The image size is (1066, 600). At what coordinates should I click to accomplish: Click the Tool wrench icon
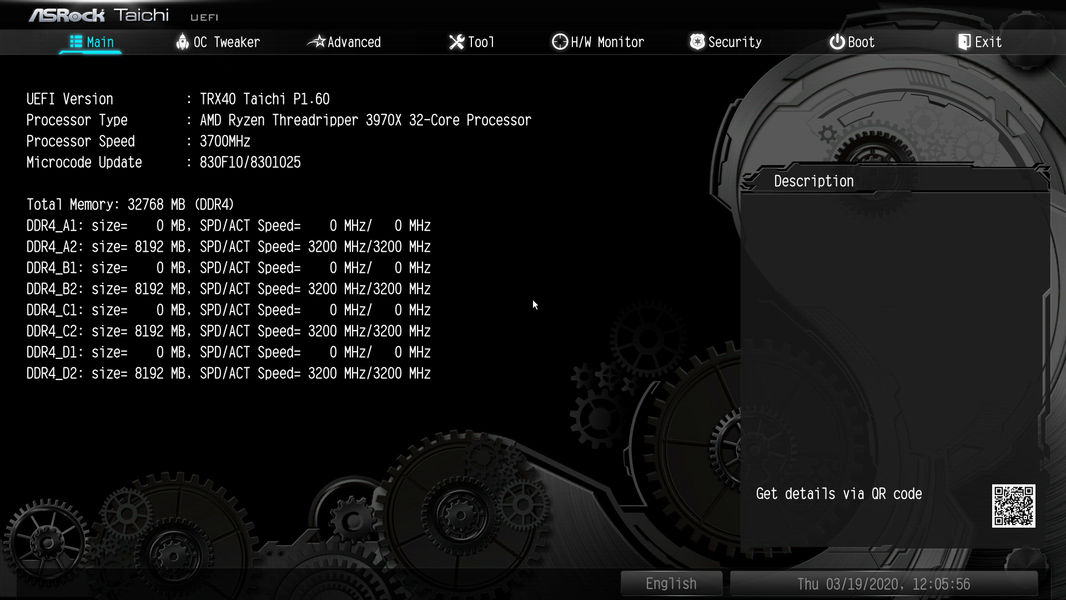tap(457, 42)
